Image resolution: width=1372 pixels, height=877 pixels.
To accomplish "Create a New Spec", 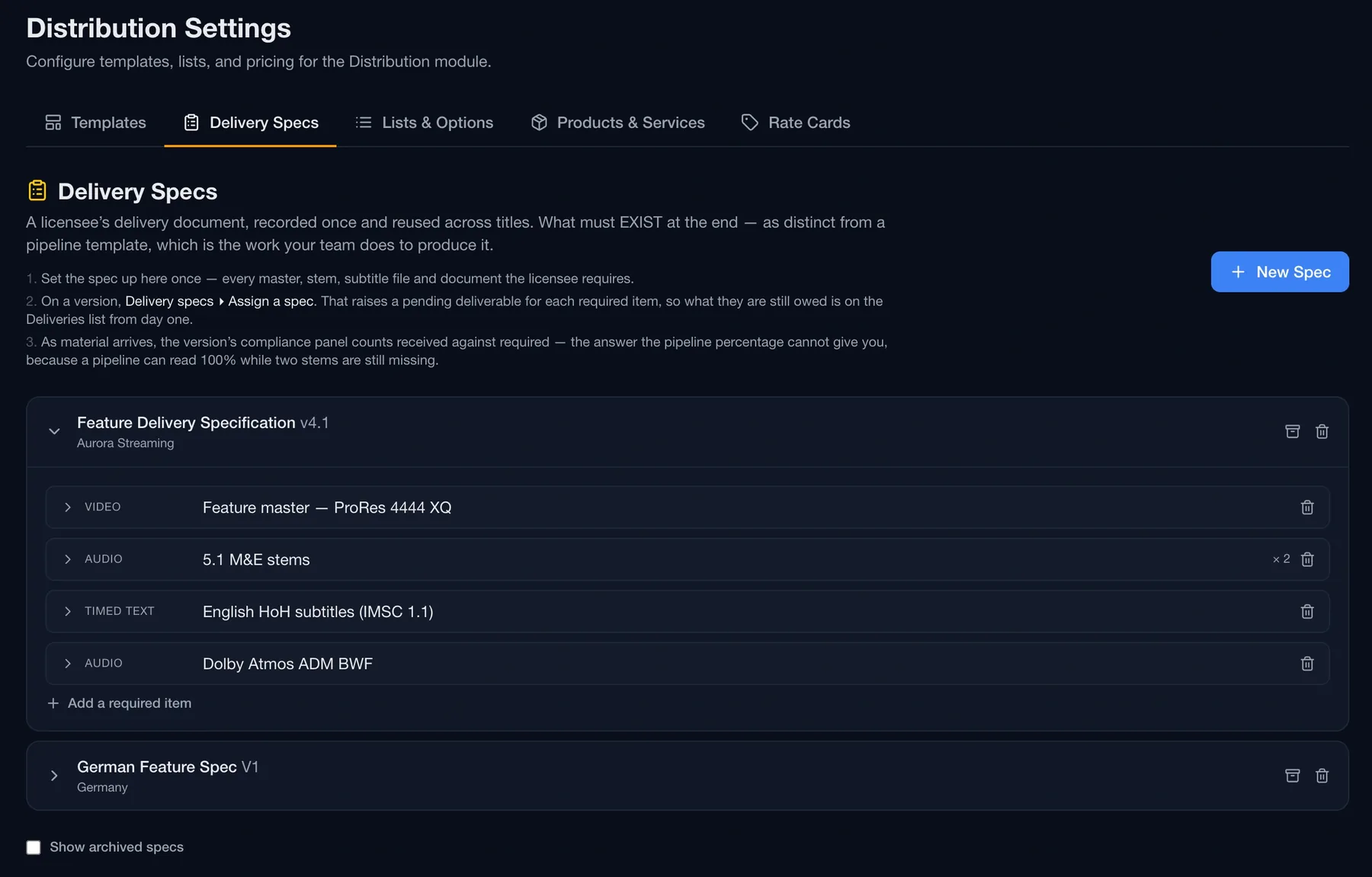I will pos(1280,272).
